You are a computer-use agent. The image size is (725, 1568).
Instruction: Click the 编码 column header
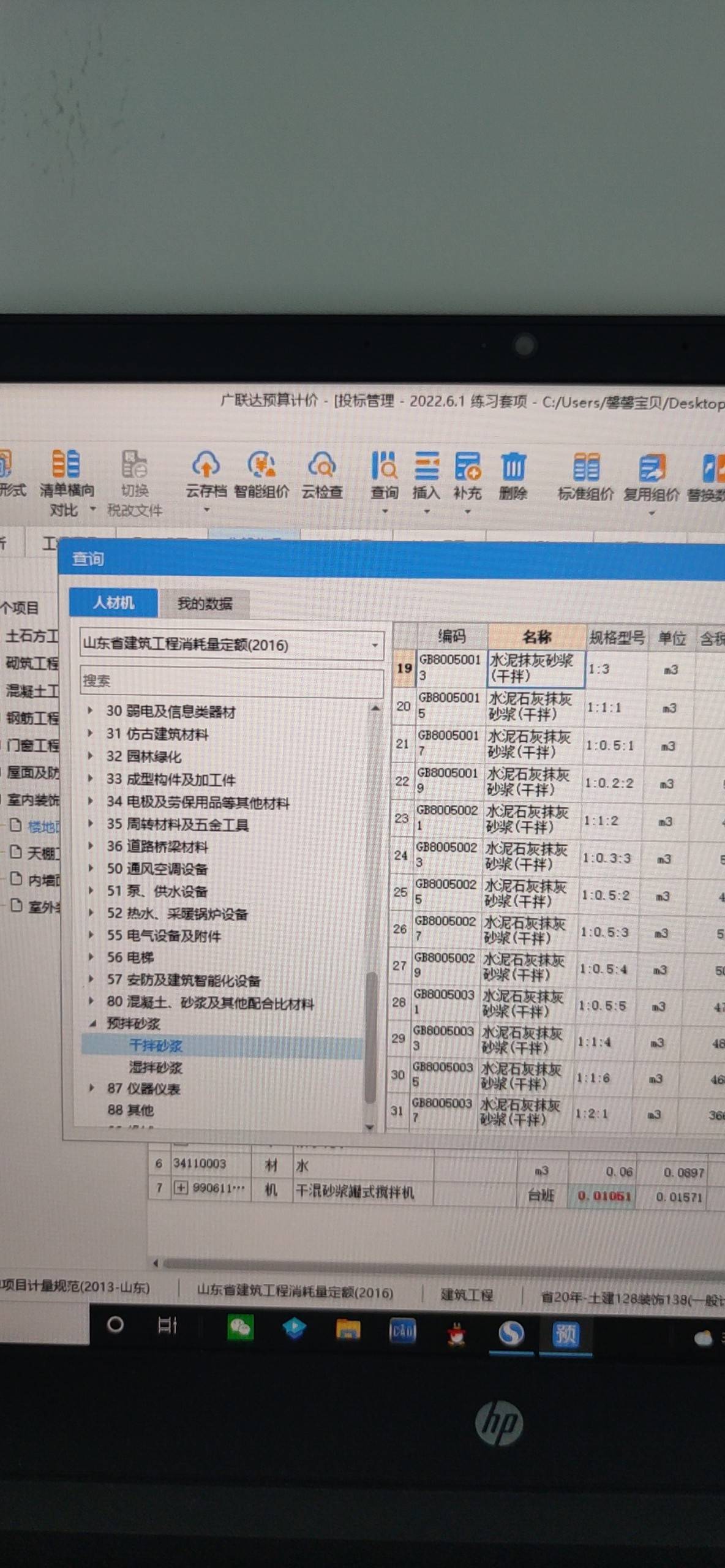point(452,636)
